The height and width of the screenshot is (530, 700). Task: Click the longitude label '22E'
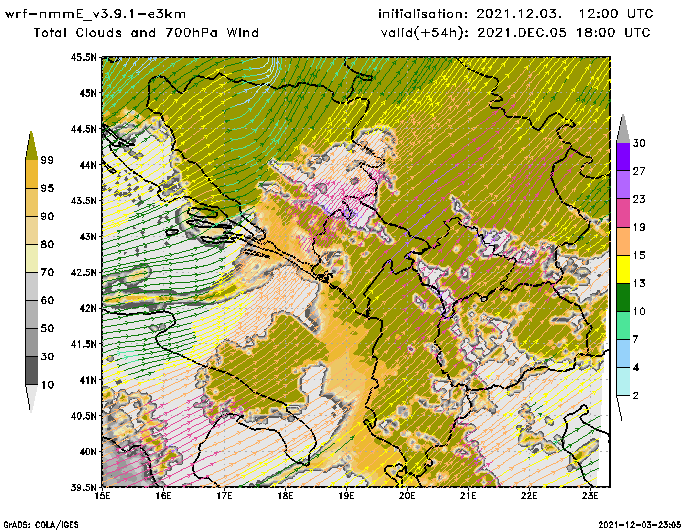(x=529, y=496)
